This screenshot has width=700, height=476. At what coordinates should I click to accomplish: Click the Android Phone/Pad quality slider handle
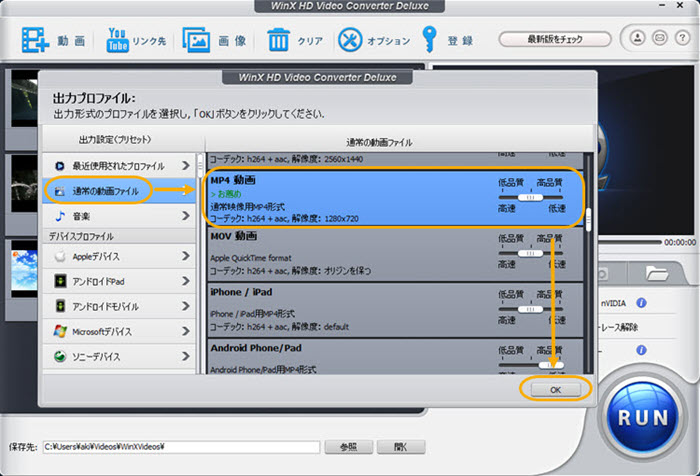tap(551, 365)
